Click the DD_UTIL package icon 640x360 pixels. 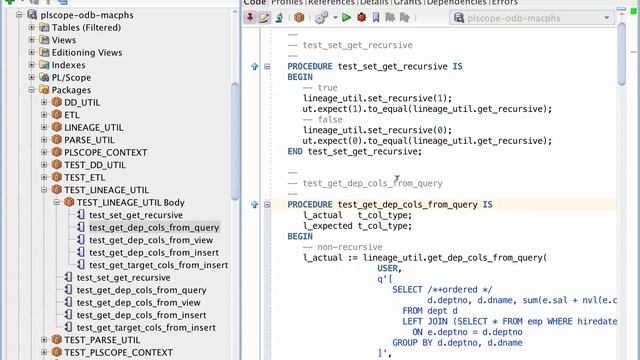57,102
